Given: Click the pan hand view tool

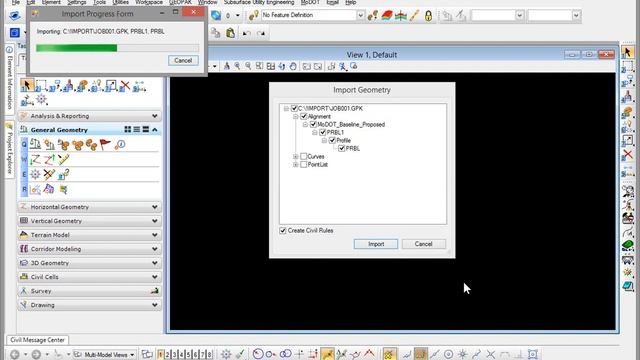Looking at the screenshot, I should tap(293, 66).
